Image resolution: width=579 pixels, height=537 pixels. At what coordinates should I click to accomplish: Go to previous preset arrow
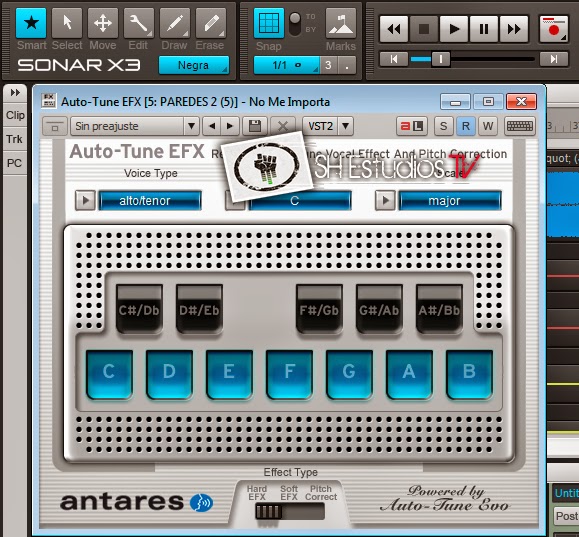212,126
